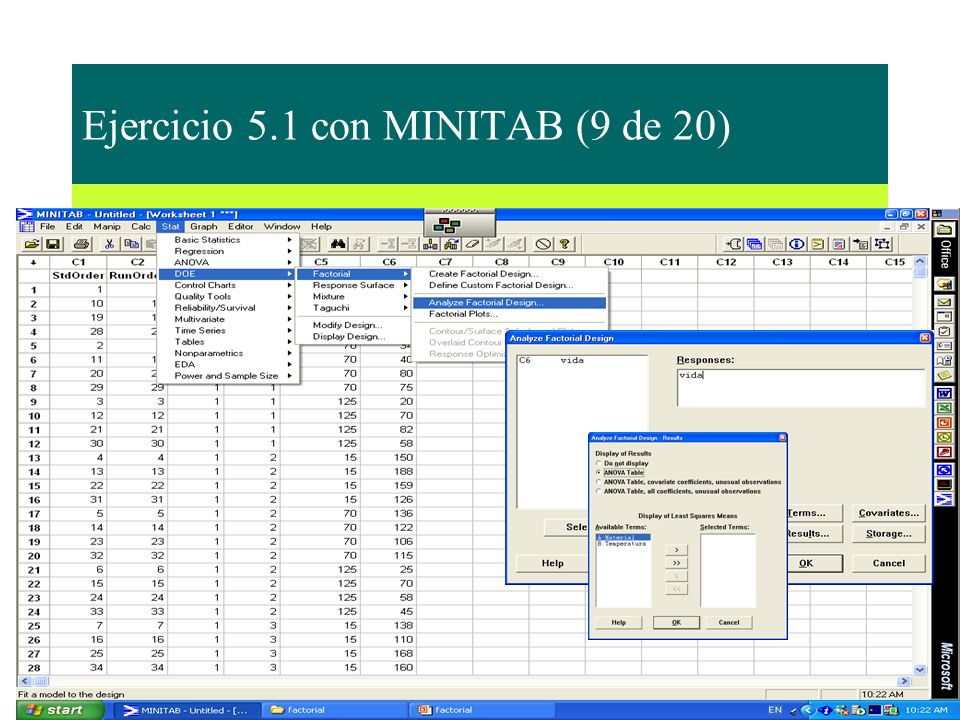Select the 'ANOVA Table' radio button
The image size is (960, 720).
pos(599,473)
